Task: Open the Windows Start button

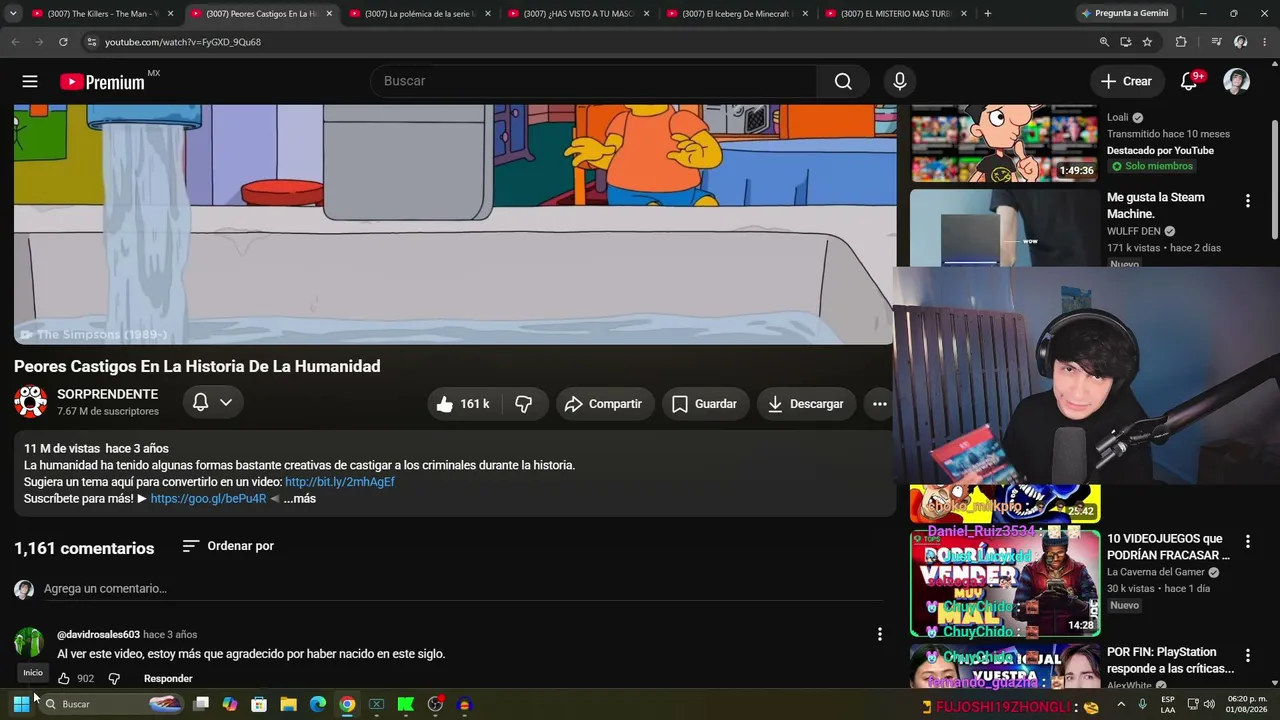Action: (x=21, y=704)
